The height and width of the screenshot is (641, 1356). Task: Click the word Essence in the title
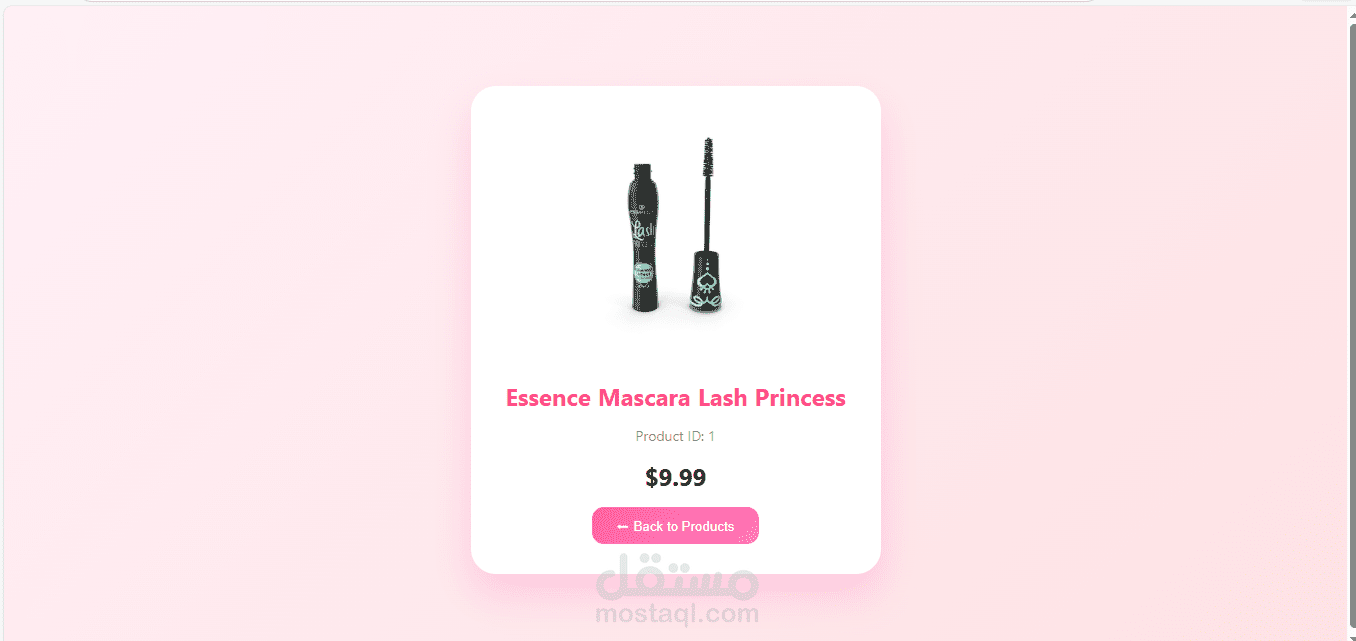[548, 398]
